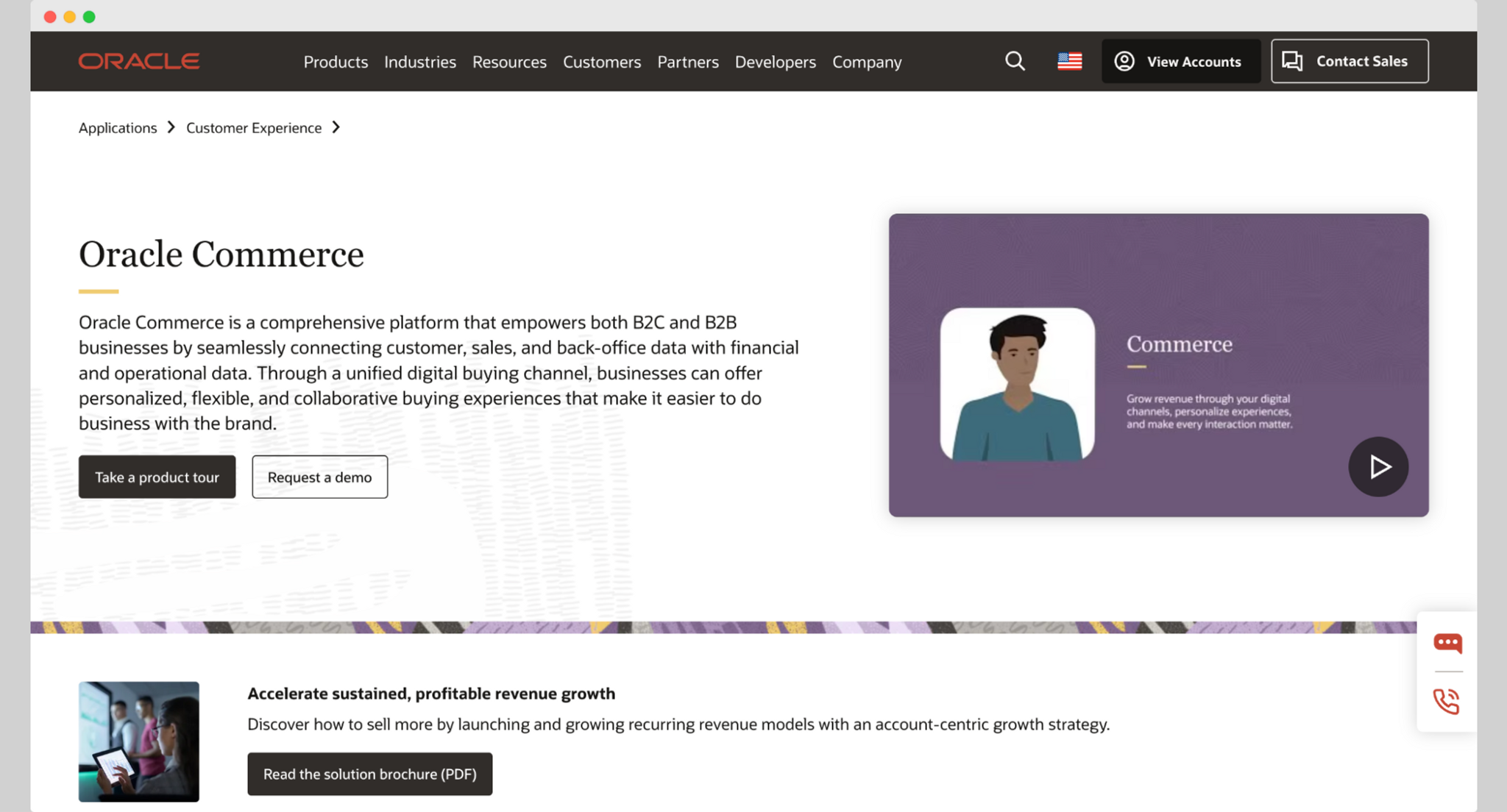This screenshot has height=812, width=1507.
Task: Go to Applications breadcrumb
Action: [x=118, y=128]
